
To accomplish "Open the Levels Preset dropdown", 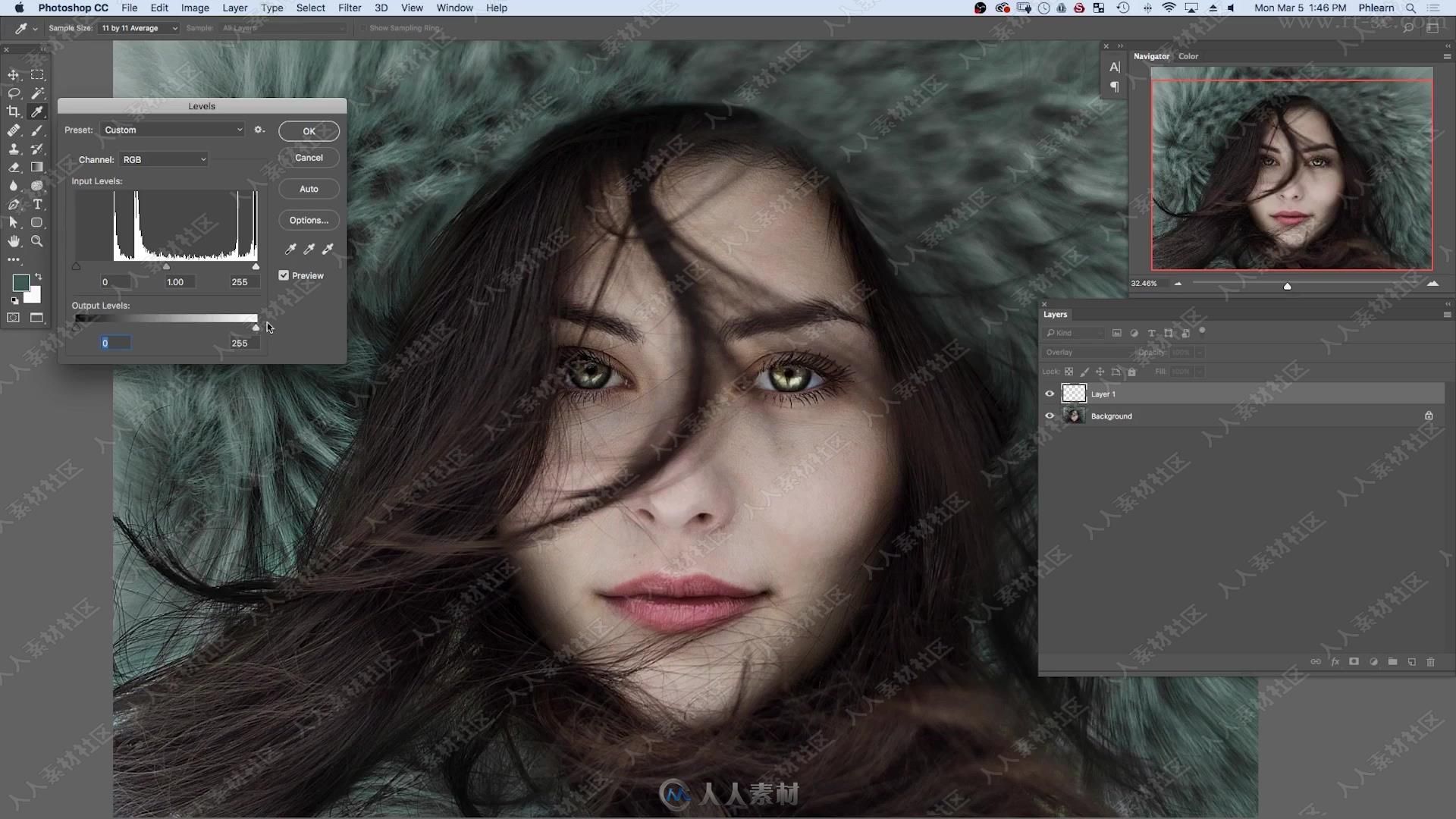I will [x=173, y=130].
